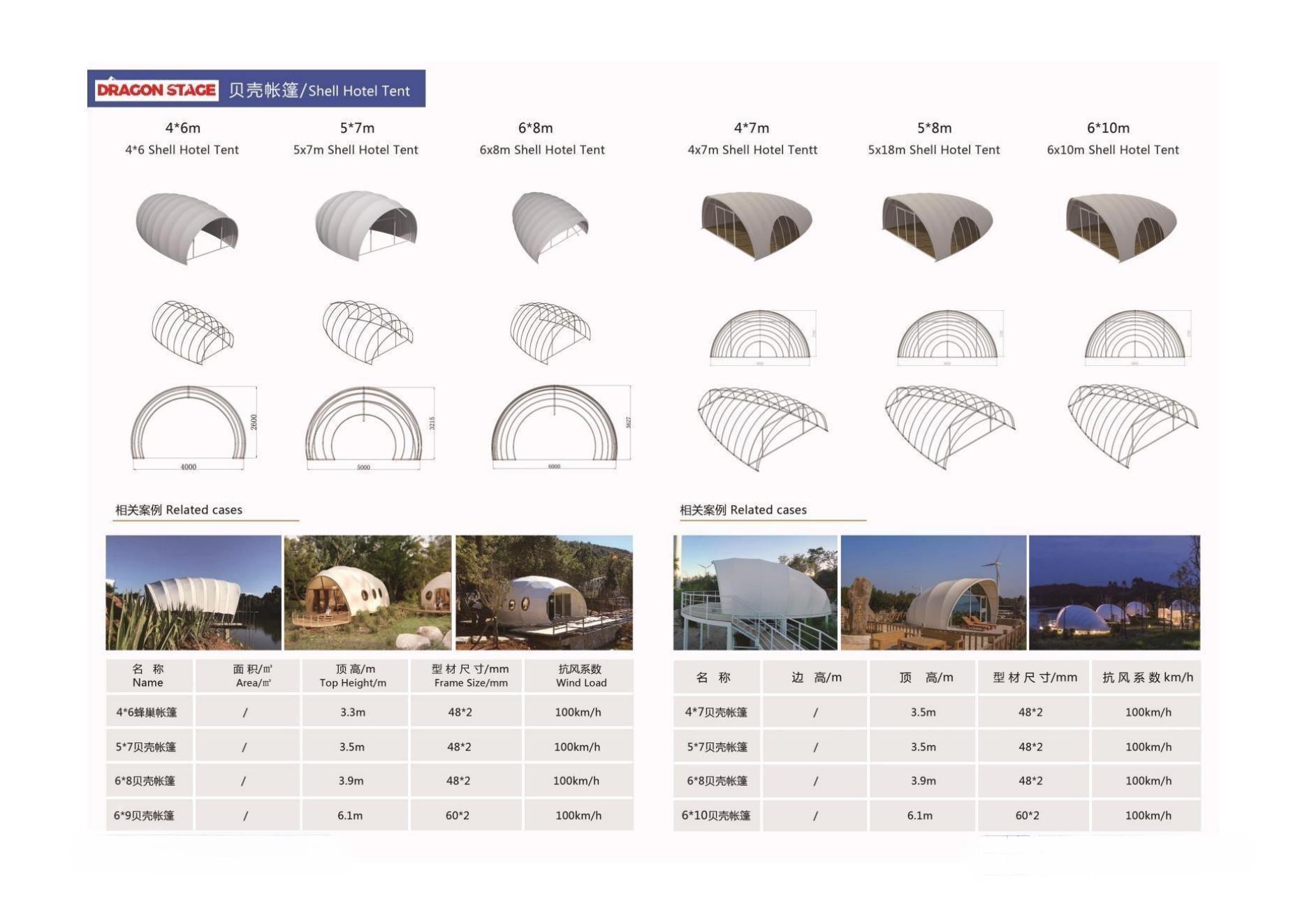Click the 贝壳帐篷/Shell Hotel Tent title
The image size is (1307, 924).
pos(319,90)
